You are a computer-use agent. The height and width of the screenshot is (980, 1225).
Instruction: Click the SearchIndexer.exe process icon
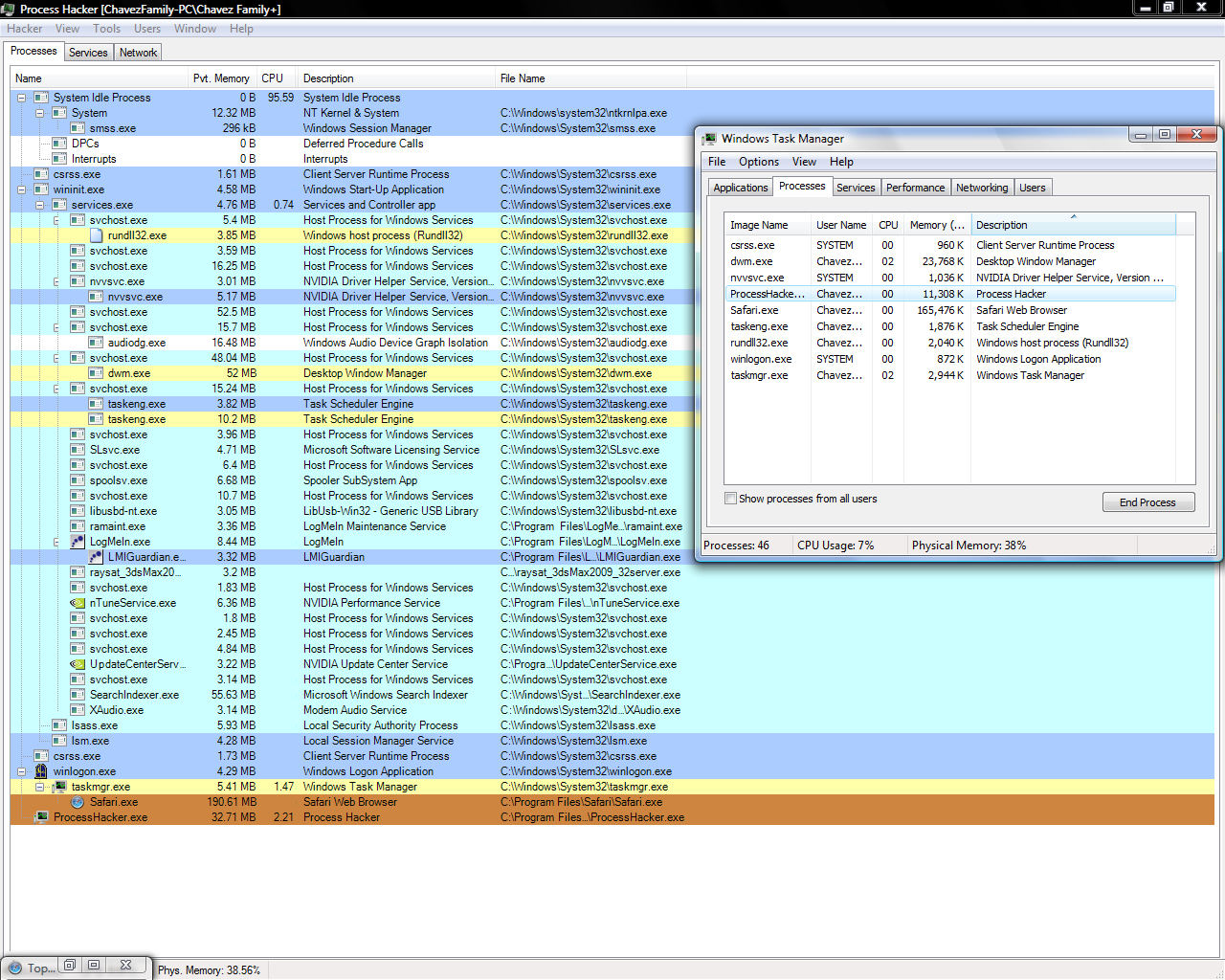[78, 695]
